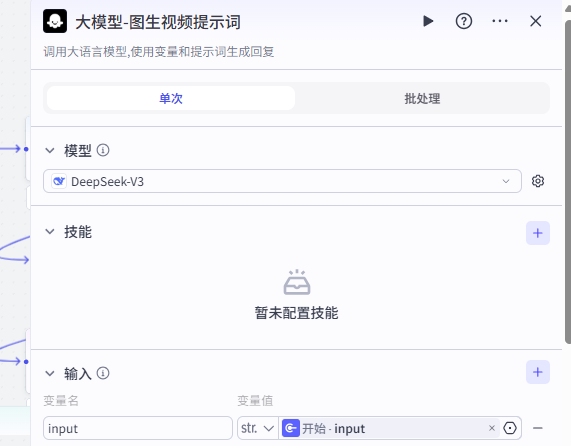Remove the input row with minus button
Image resolution: width=571 pixels, height=446 pixels.
pyautogui.click(x=537, y=428)
